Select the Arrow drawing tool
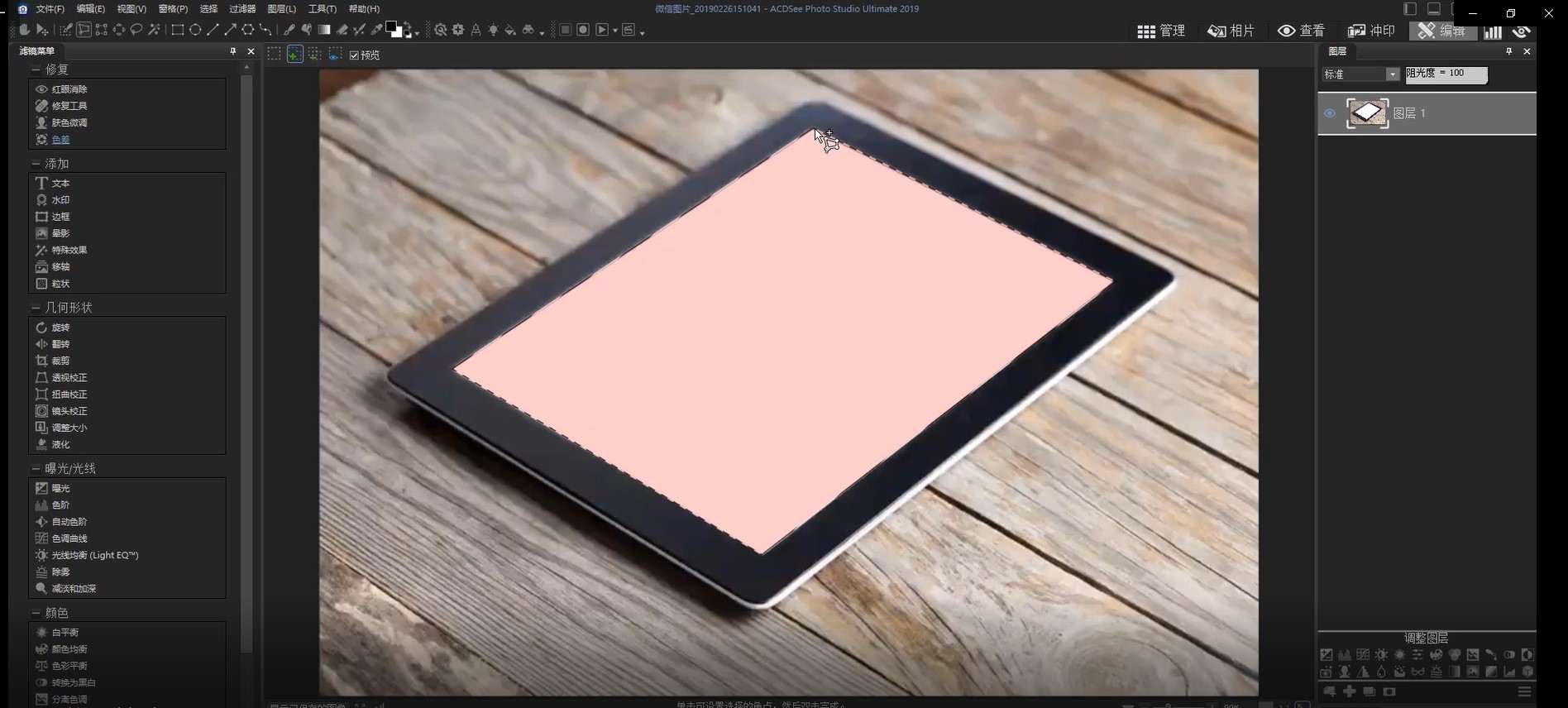The height and width of the screenshot is (708, 1568). tap(230, 30)
